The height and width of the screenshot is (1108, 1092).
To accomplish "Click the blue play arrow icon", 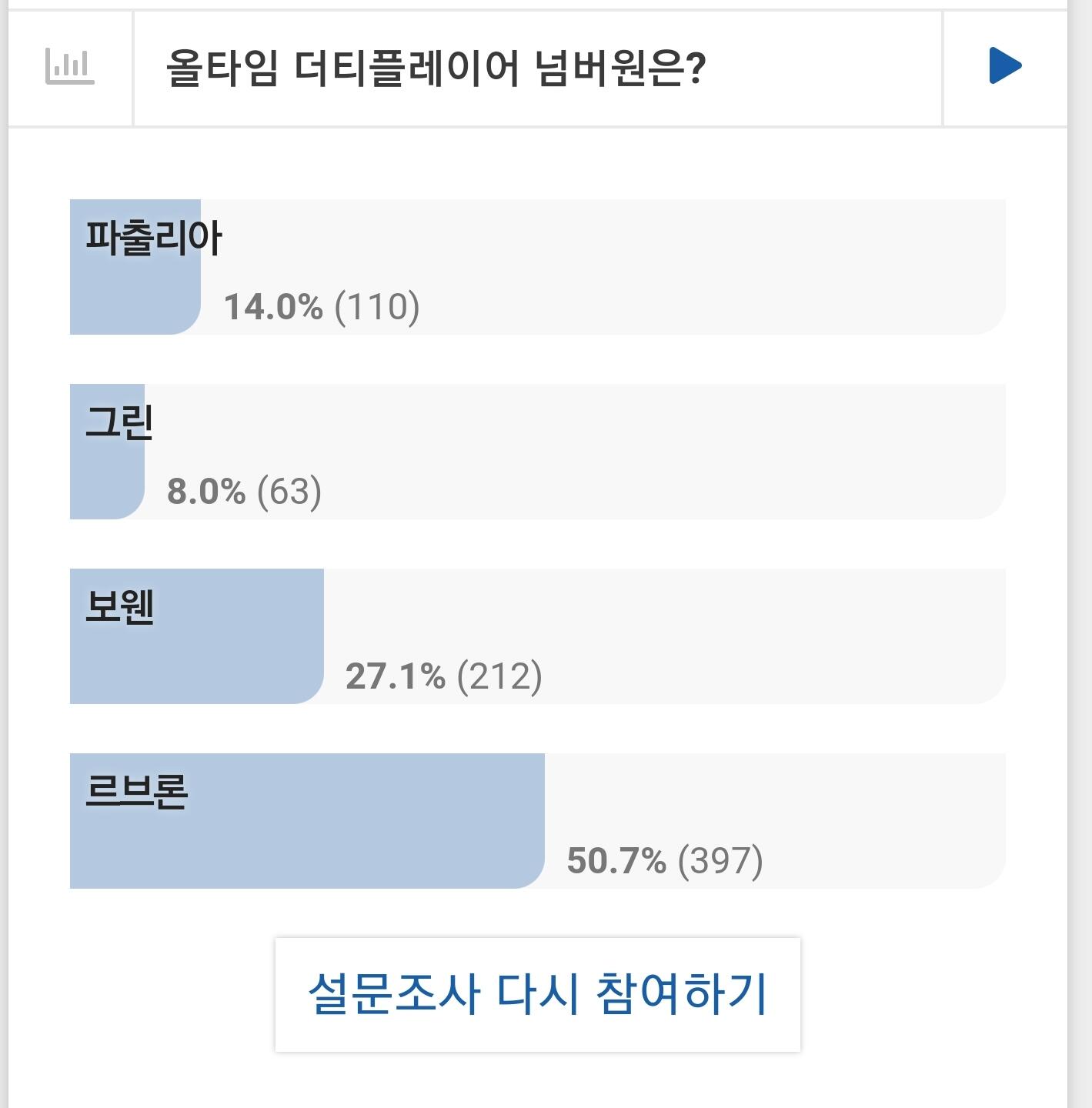I will click(1004, 66).
